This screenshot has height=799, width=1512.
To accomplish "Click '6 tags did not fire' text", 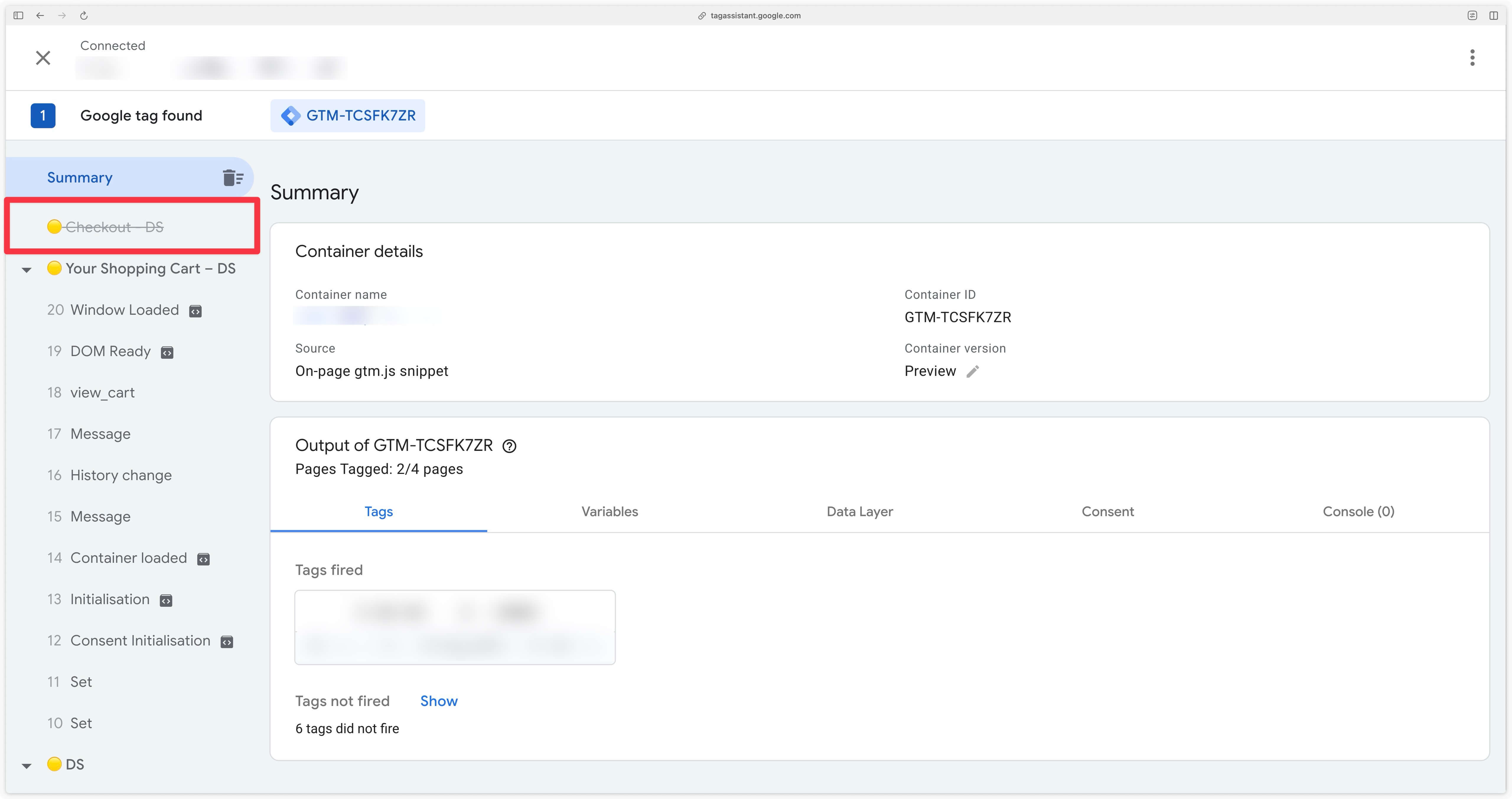I will point(347,728).
